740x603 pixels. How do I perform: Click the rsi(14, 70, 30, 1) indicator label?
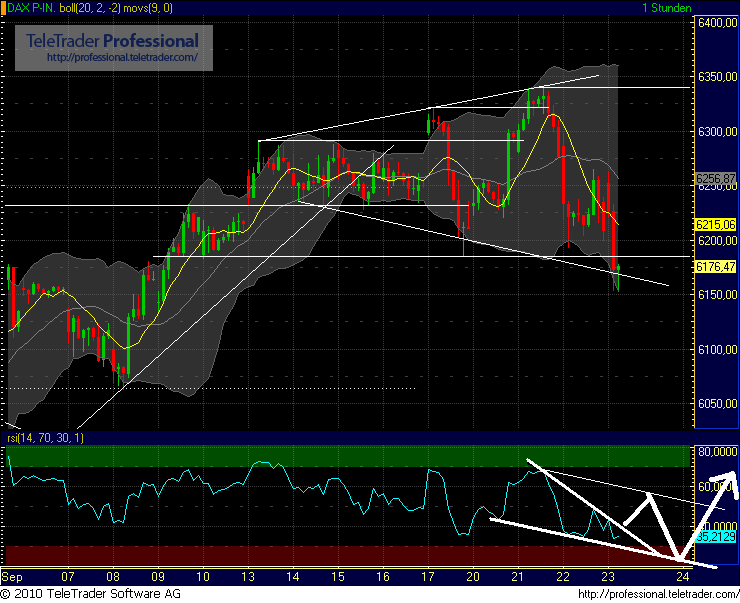coord(45,438)
